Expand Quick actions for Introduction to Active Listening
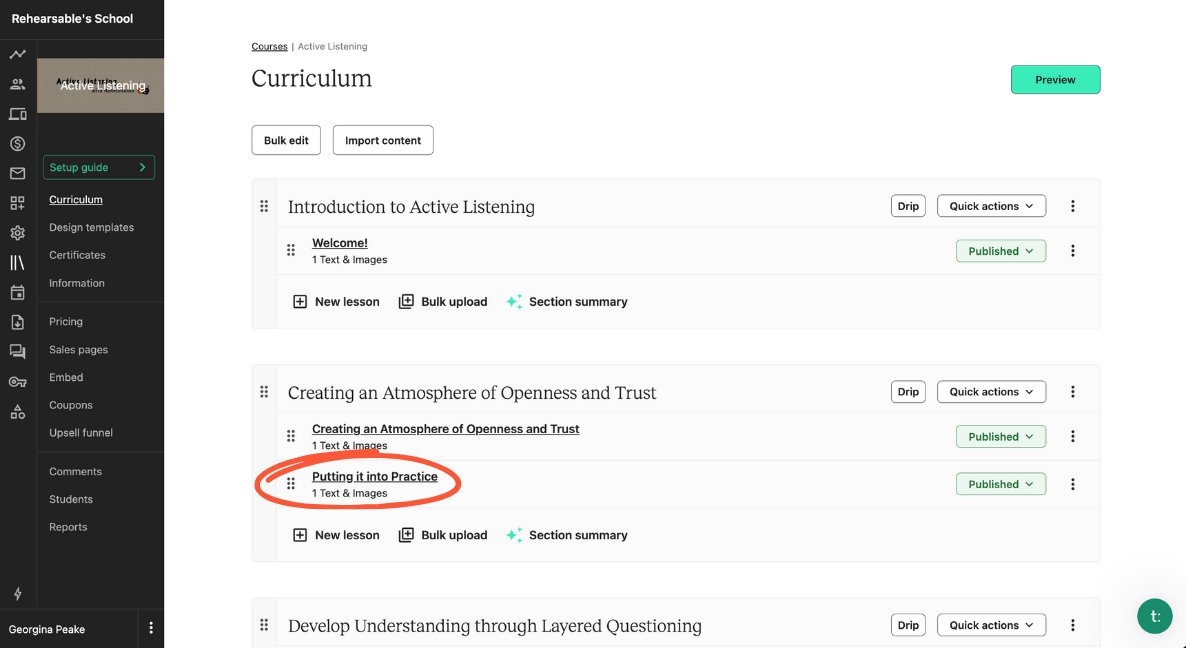 (x=991, y=206)
